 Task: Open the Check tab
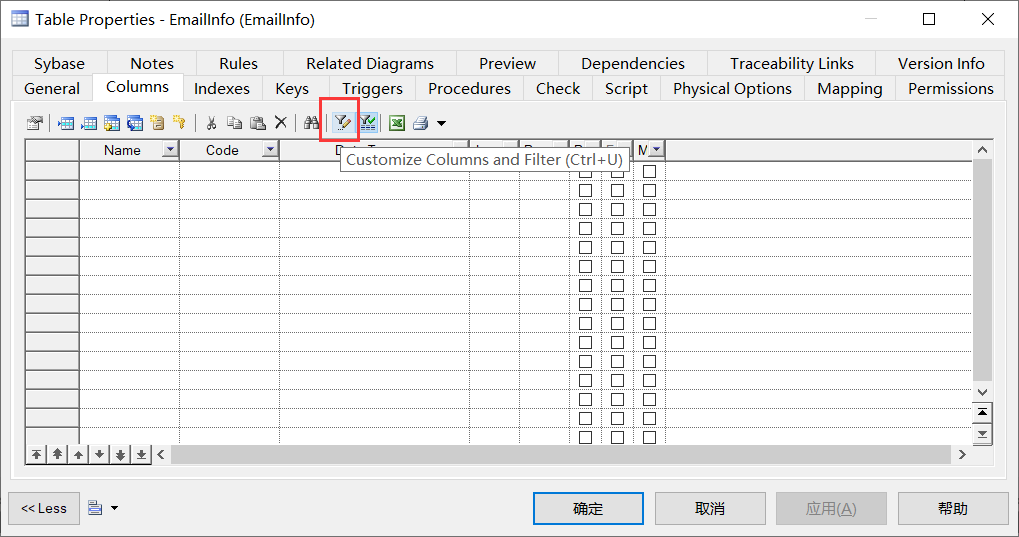tap(558, 88)
